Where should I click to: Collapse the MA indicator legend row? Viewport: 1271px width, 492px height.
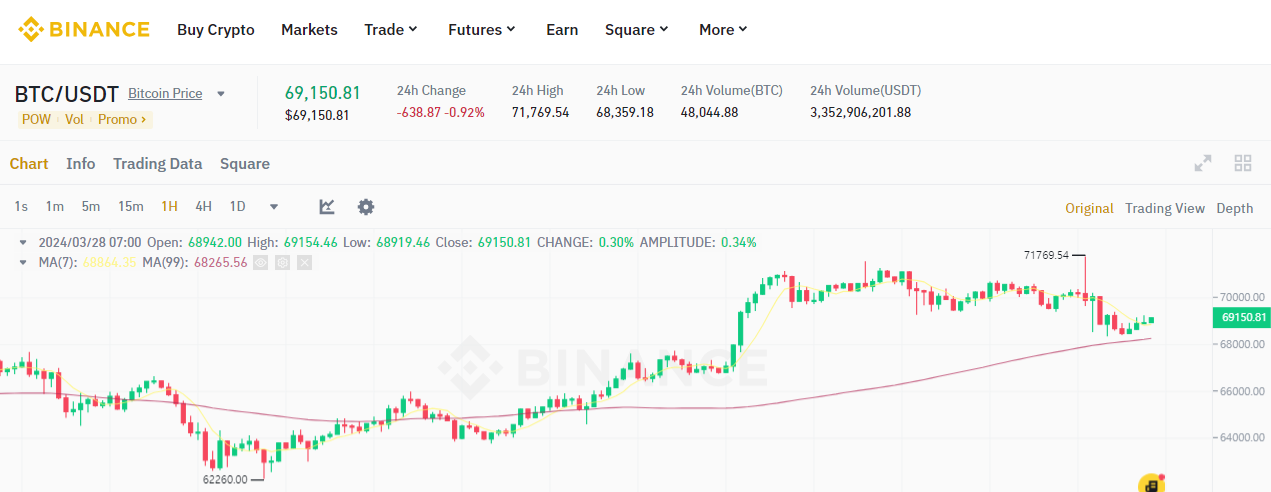click(x=24, y=262)
